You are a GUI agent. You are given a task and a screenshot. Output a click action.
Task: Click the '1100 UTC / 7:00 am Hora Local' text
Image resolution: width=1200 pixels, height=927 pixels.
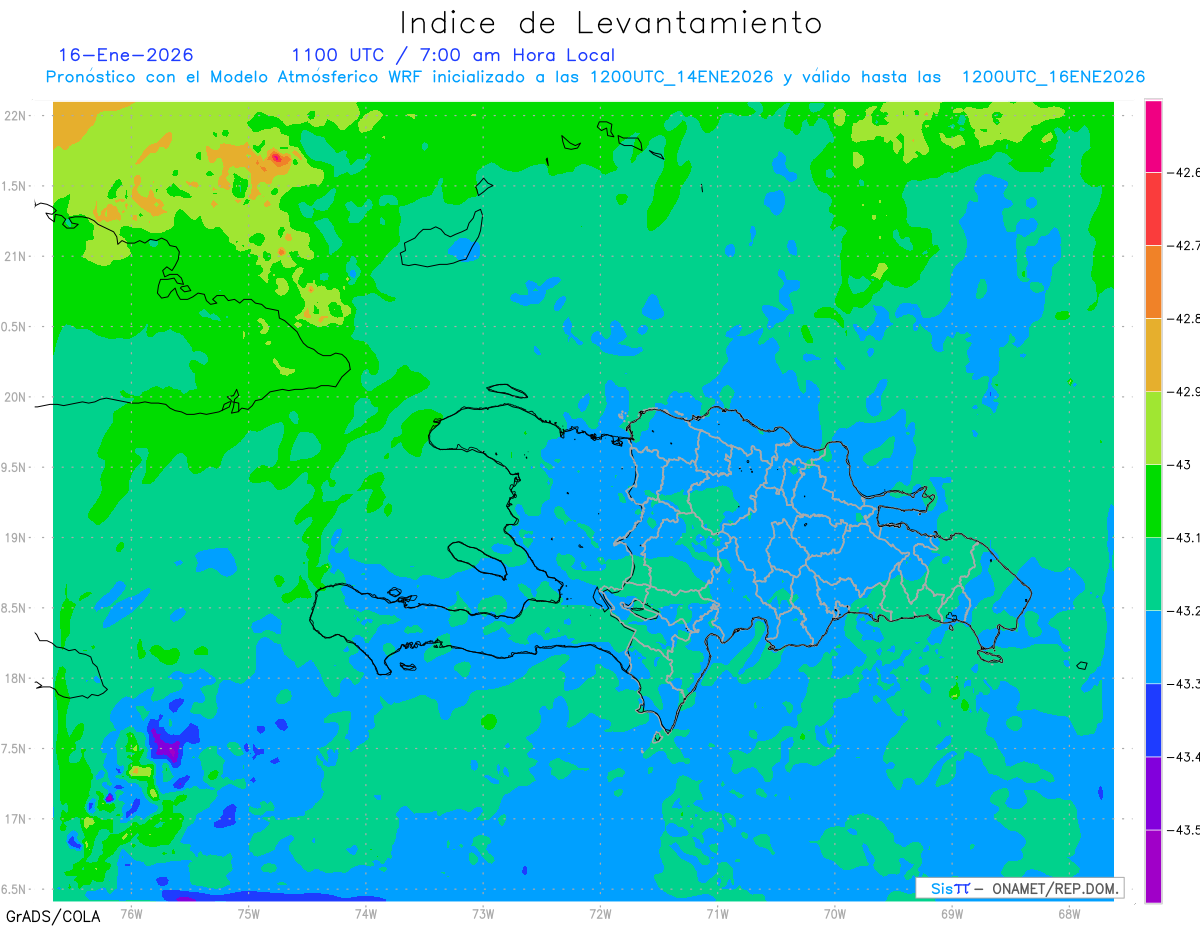tap(453, 55)
